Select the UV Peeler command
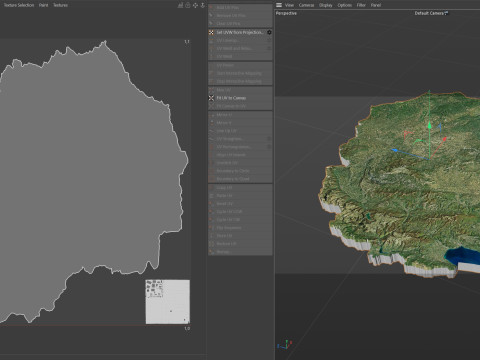The width and height of the screenshot is (480, 360). [x=240, y=65]
